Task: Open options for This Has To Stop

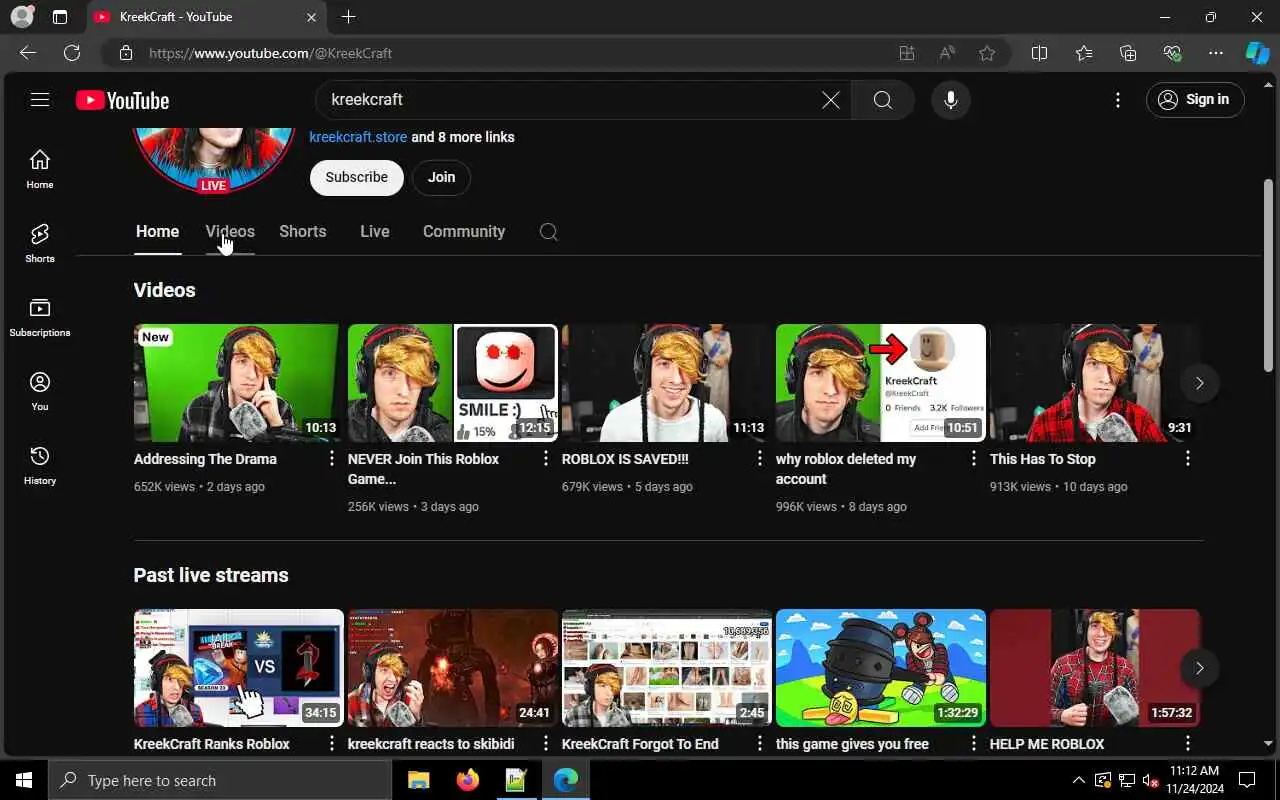Action: [1188, 459]
